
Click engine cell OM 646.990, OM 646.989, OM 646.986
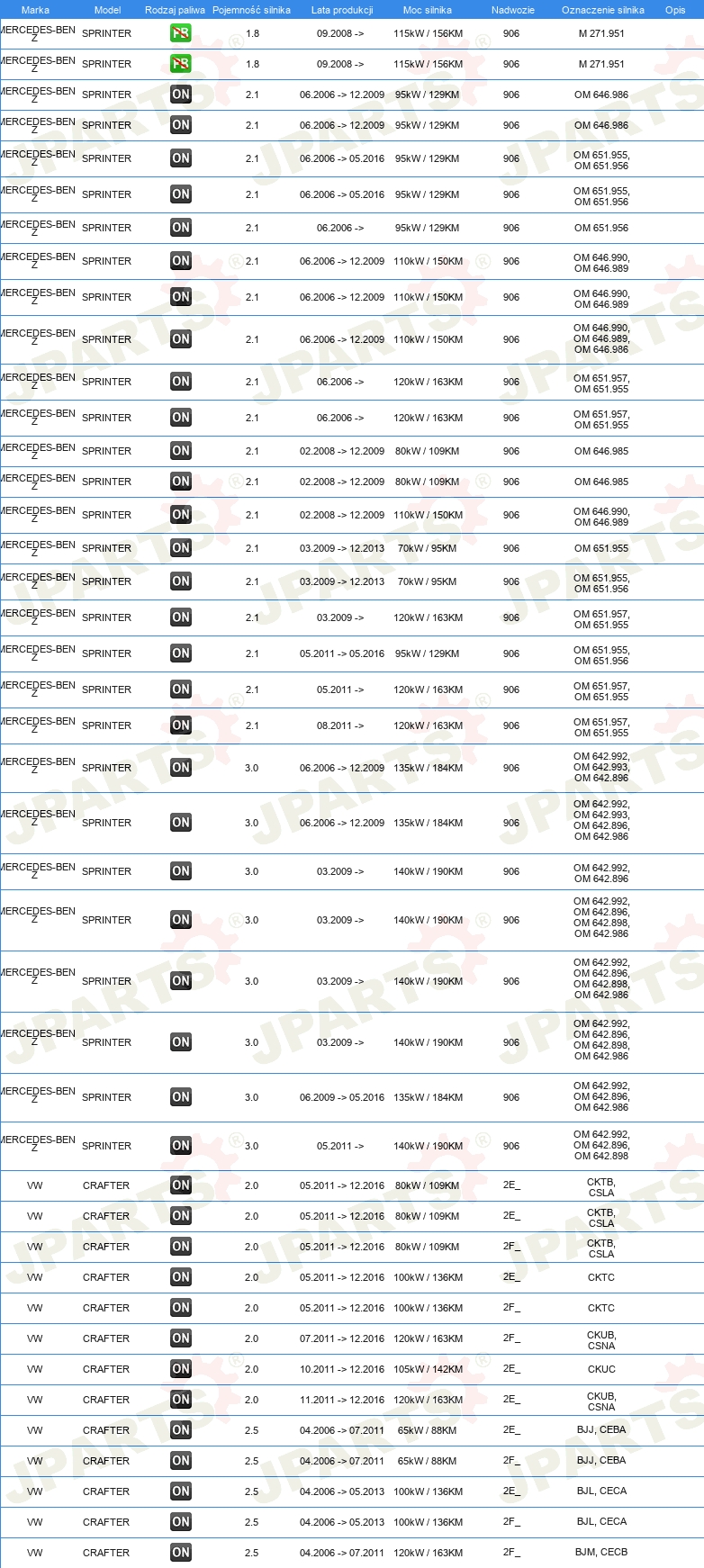[x=601, y=338]
